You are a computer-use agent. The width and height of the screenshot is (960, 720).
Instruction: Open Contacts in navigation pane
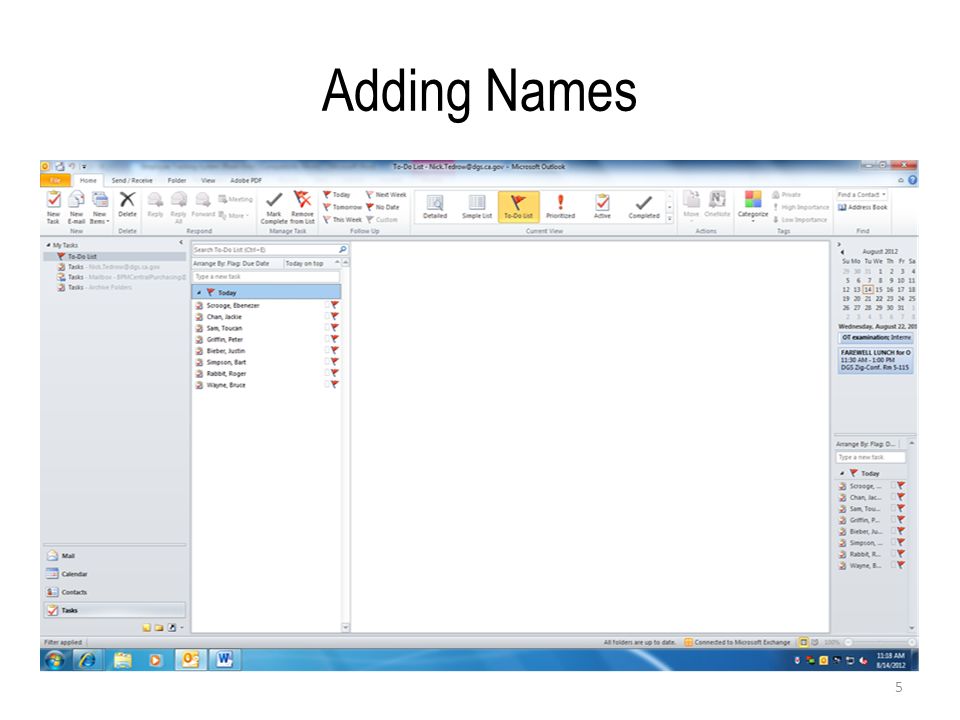point(114,592)
